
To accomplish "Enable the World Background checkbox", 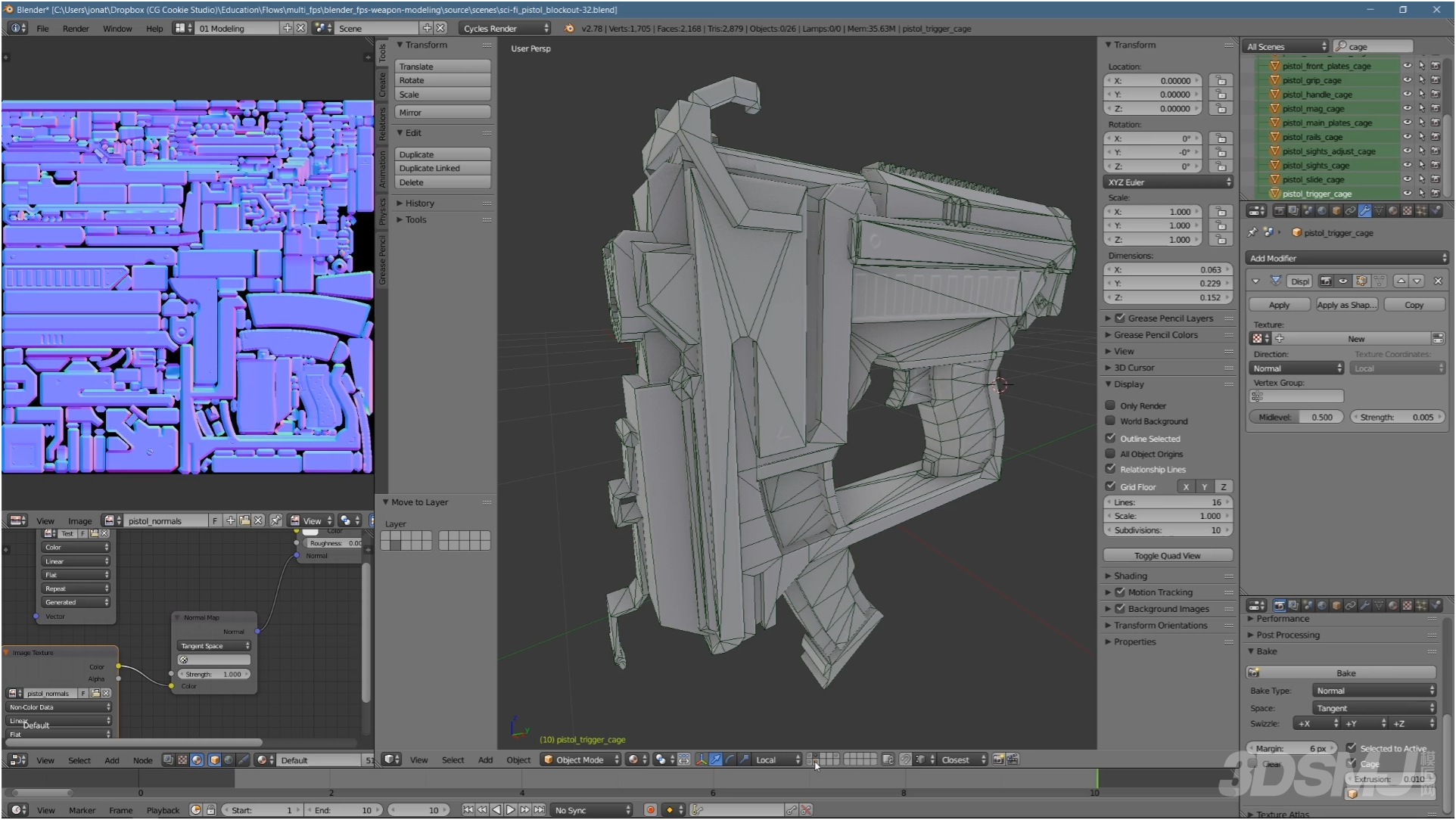I will pyautogui.click(x=1110, y=421).
